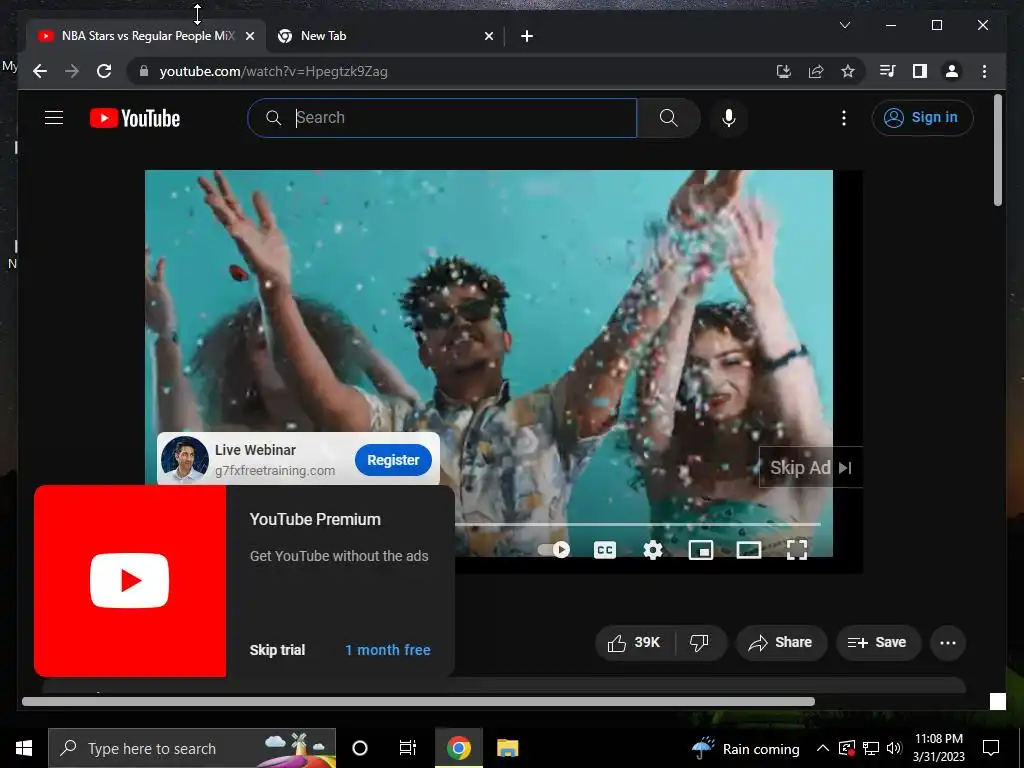
Task: Click the Chrome taskbar icon
Action: [x=459, y=748]
